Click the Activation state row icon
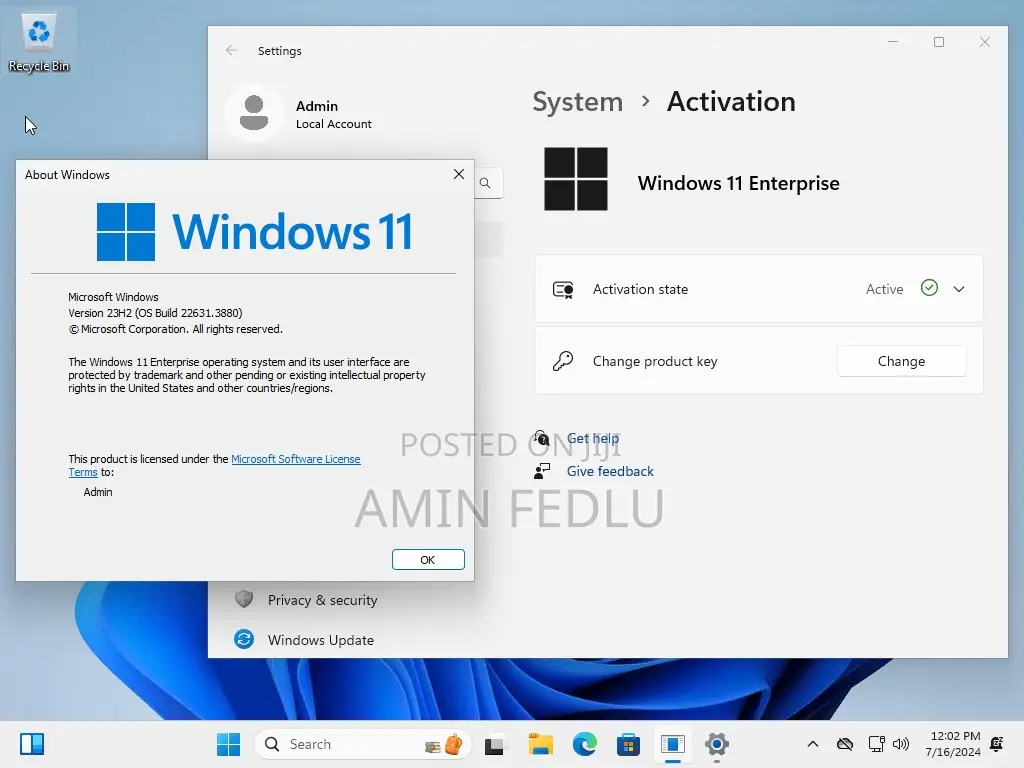1024x768 pixels. click(x=563, y=289)
